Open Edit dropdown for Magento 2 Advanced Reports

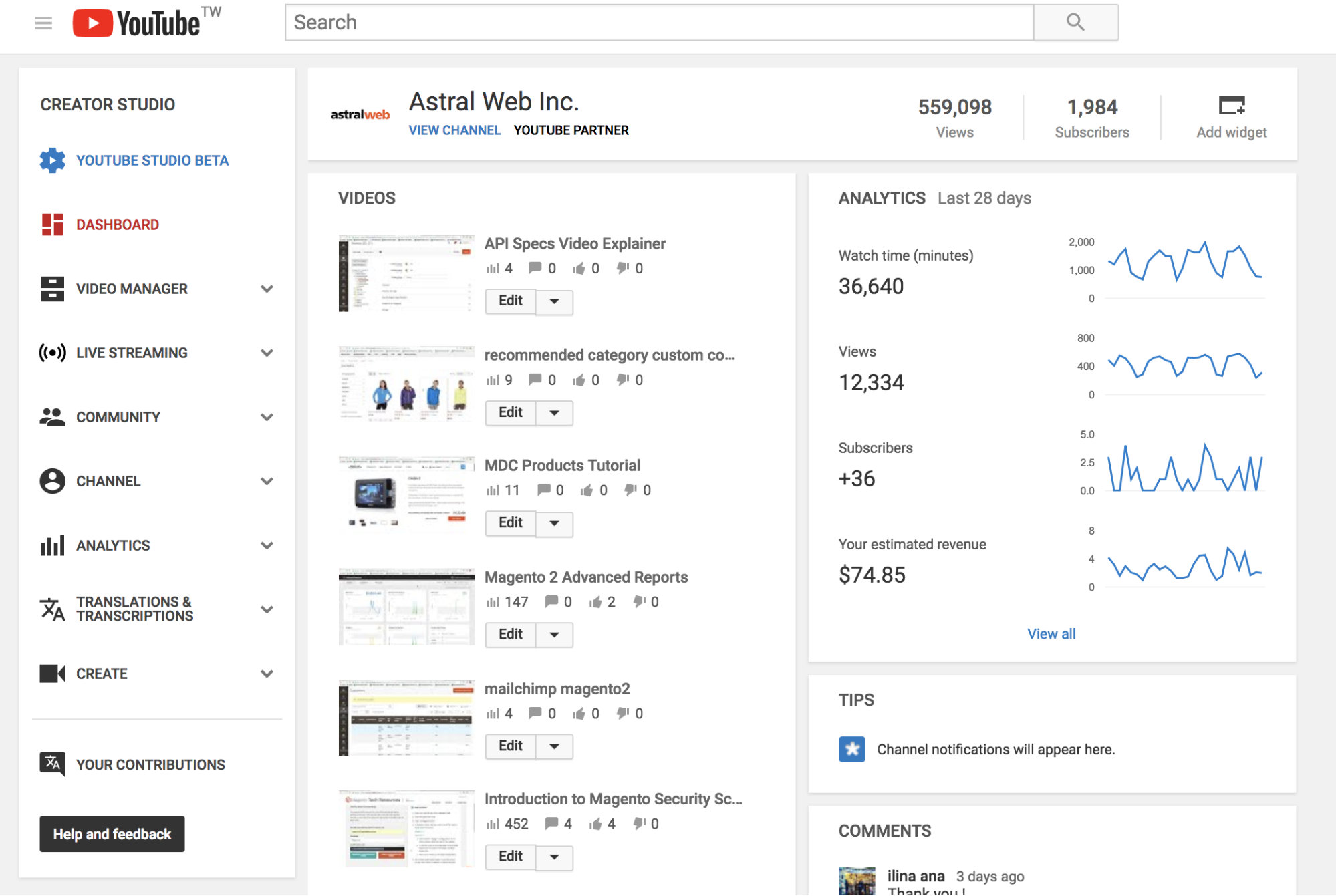point(555,635)
